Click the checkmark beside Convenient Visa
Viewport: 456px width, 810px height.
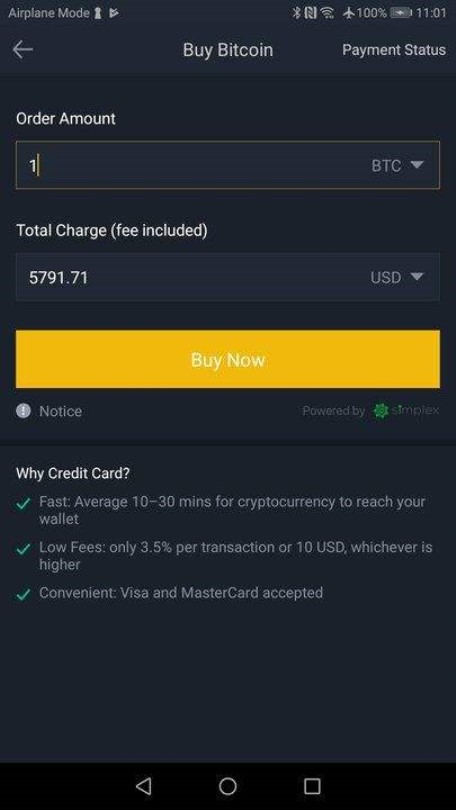click(x=23, y=594)
